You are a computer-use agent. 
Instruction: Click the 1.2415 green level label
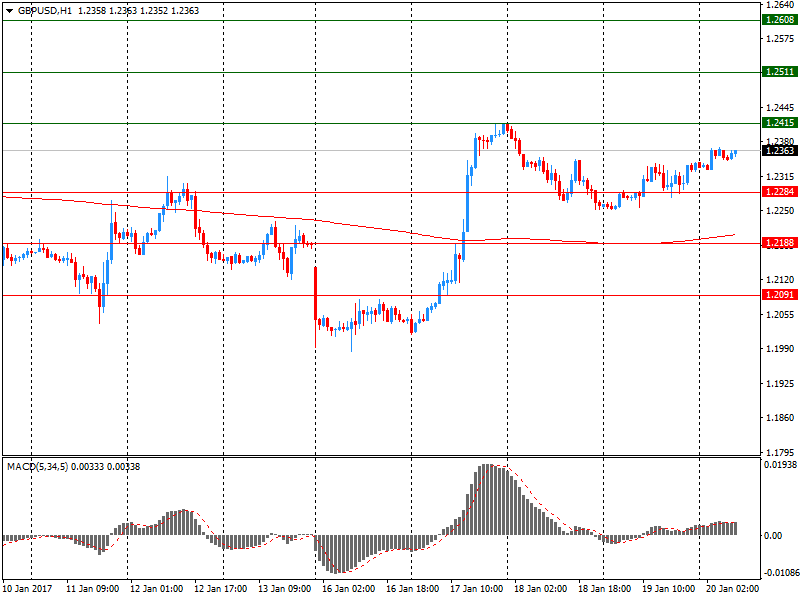[780, 122]
